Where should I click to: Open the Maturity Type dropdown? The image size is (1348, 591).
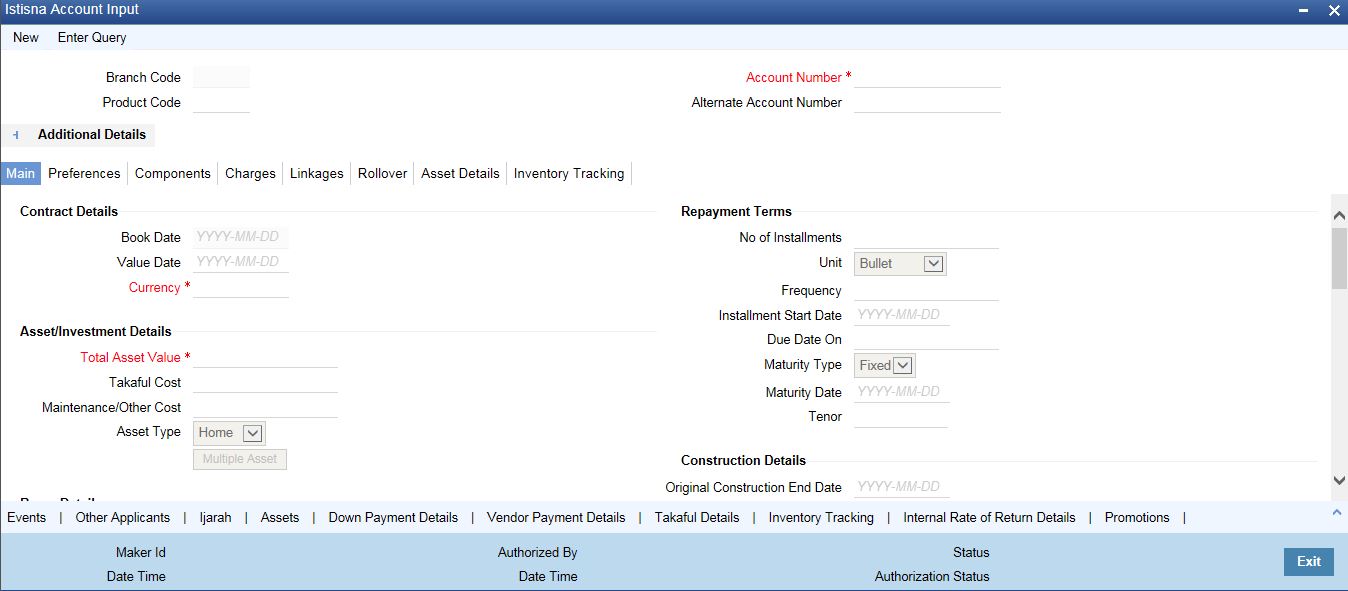click(884, 366)
